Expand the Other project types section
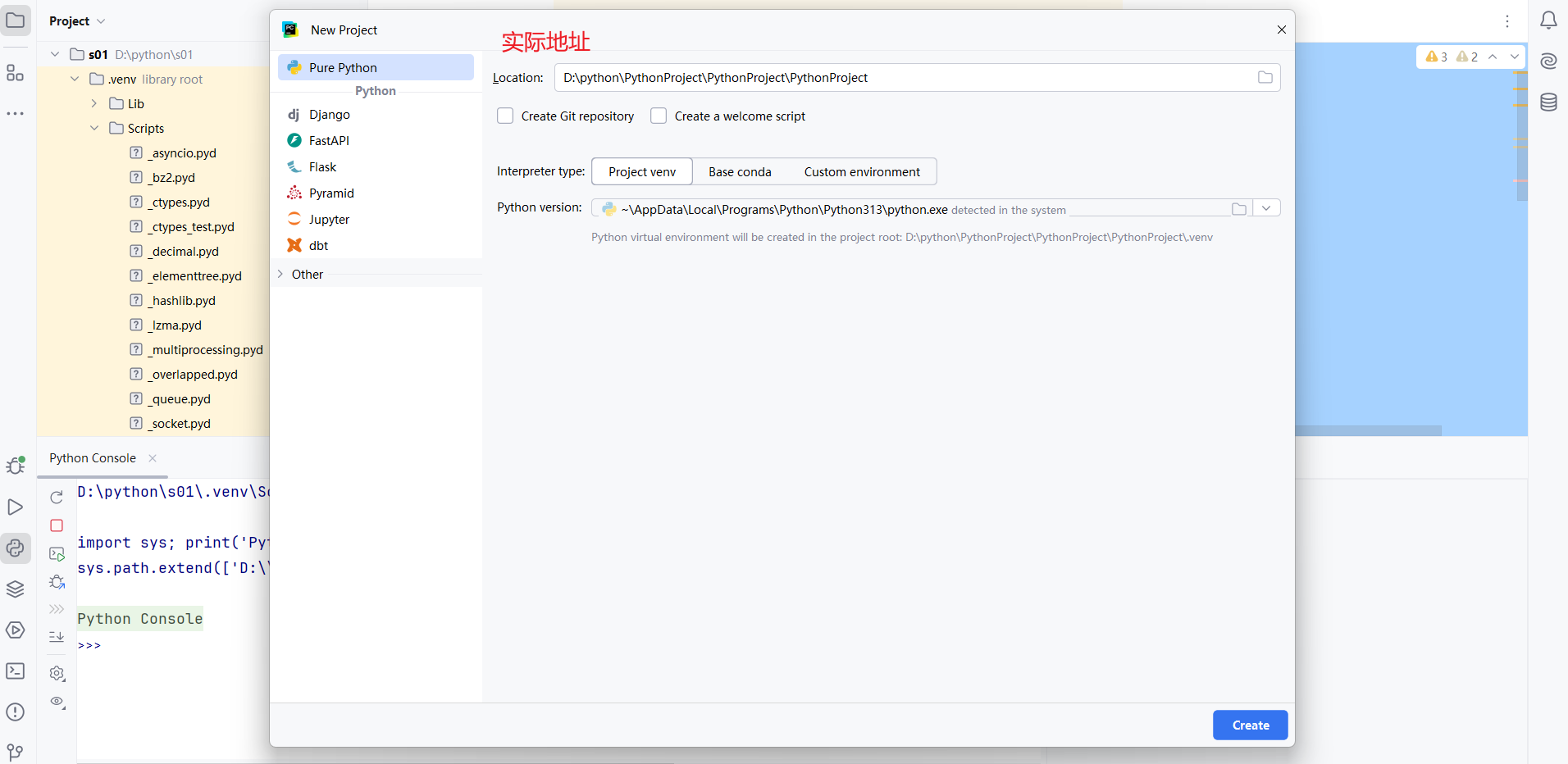This screenshot has height=764, width=1568. click(x=280, y=274)
